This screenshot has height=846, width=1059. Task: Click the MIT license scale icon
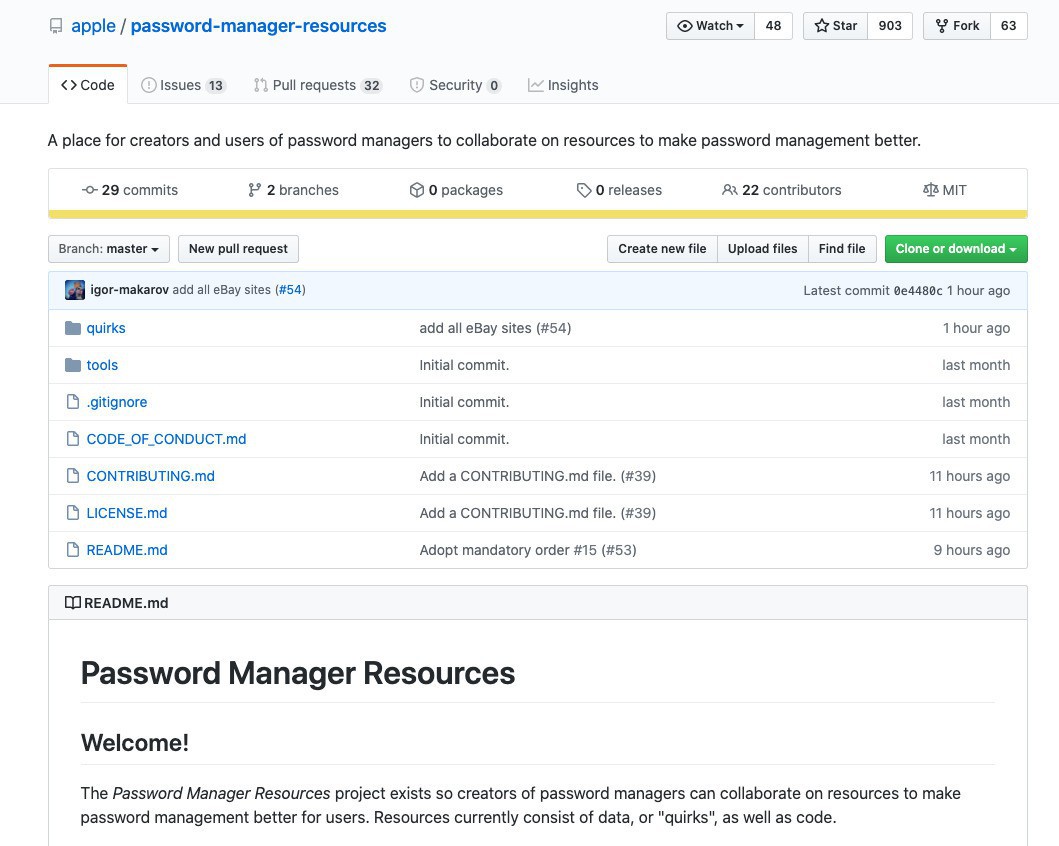930,190
